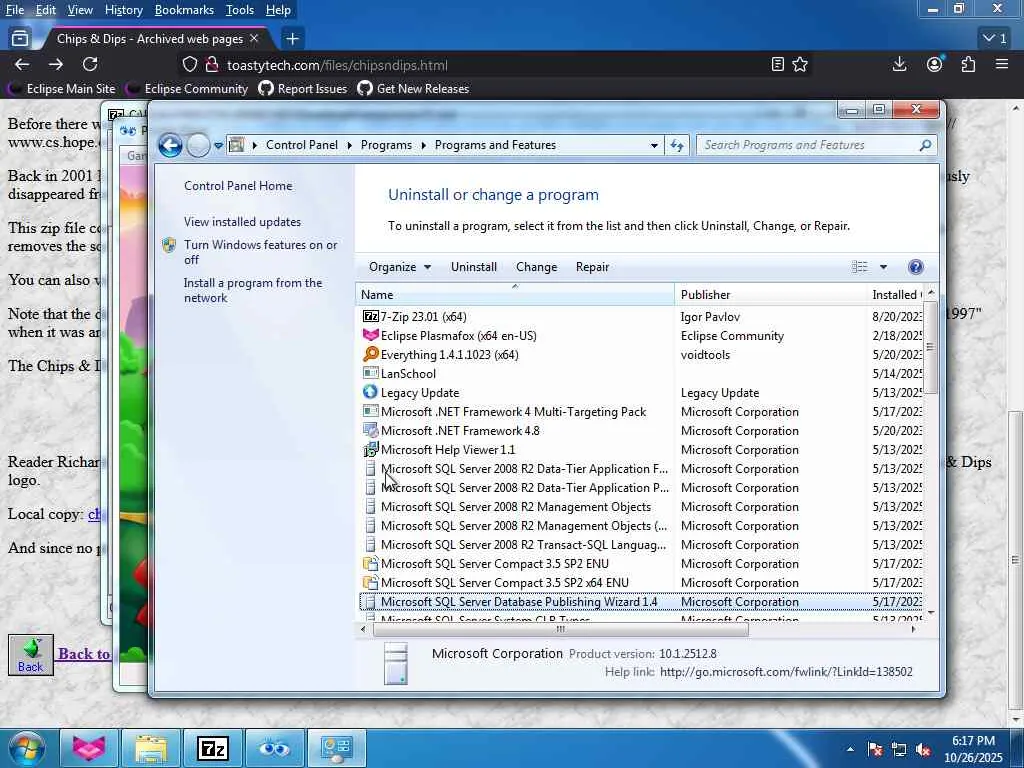Viewport: 1024px width, 768px height.
Task: Click the Change button
Action: click(x=536, y=267)
